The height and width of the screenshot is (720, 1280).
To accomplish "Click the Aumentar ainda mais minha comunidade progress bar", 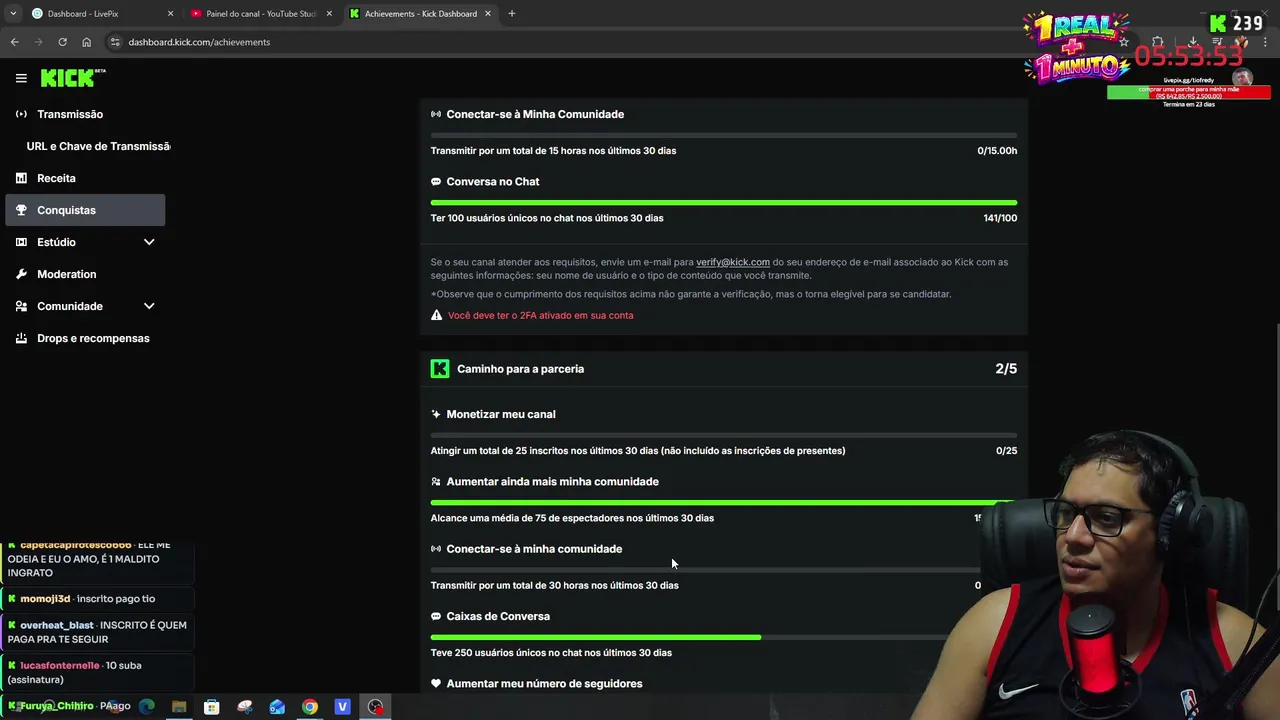I will click(x=724, y=503).
